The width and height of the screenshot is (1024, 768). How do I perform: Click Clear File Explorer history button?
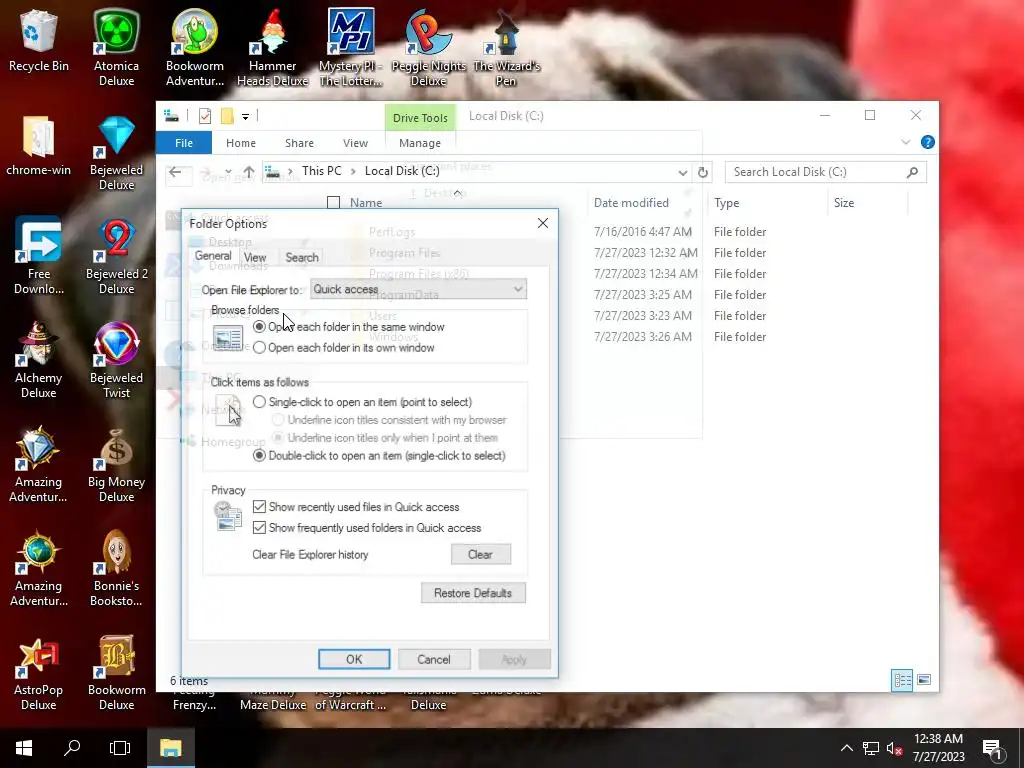click(x=481, y=554)
